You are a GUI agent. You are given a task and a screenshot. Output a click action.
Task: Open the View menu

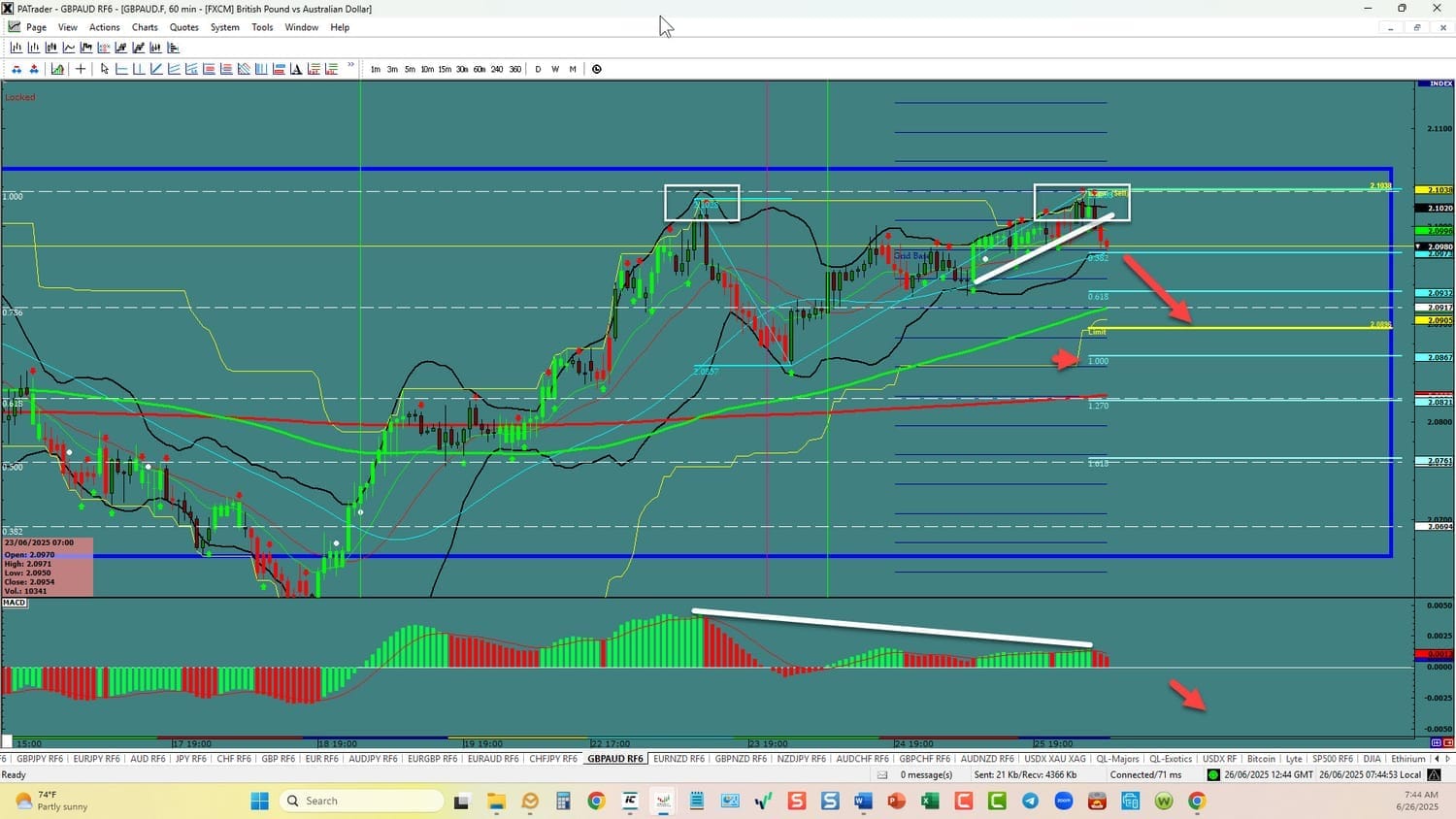tap(68, 27)
